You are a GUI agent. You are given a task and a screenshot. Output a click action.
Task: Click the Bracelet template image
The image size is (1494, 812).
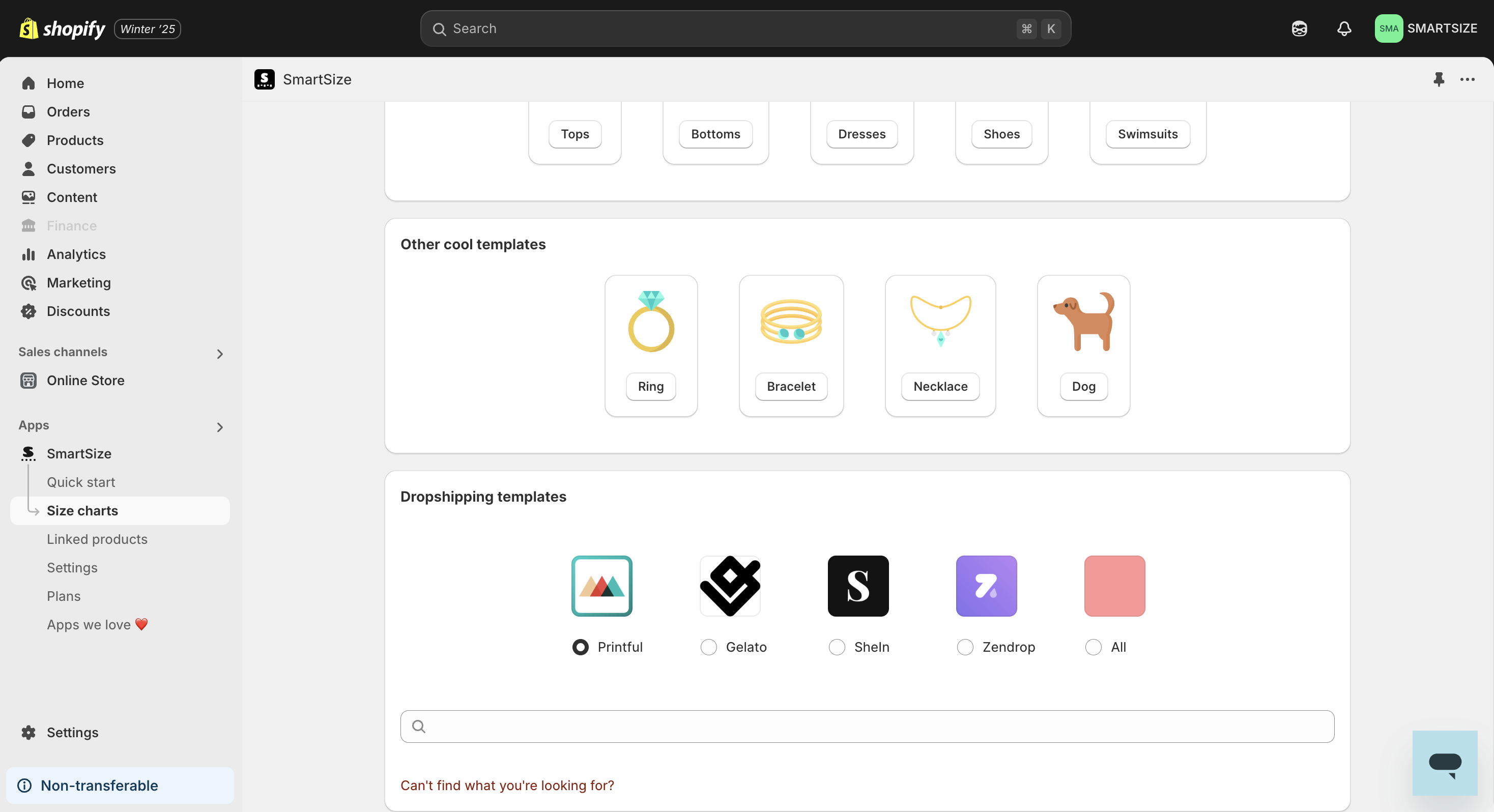(791, 321)
